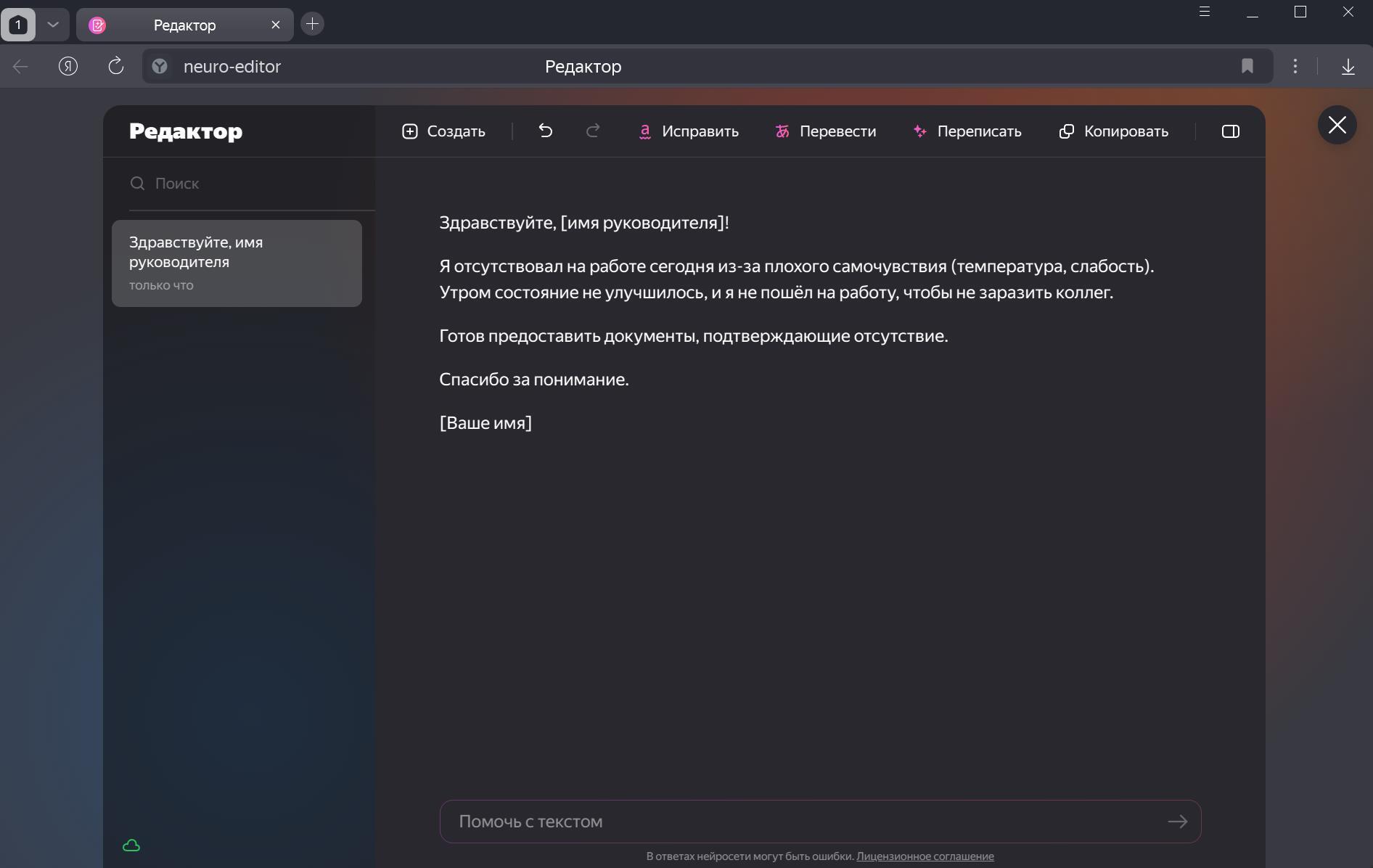
Task: Expand the tab group dropdown chevron
Action: pyautogui.click(x=53, y=25)
